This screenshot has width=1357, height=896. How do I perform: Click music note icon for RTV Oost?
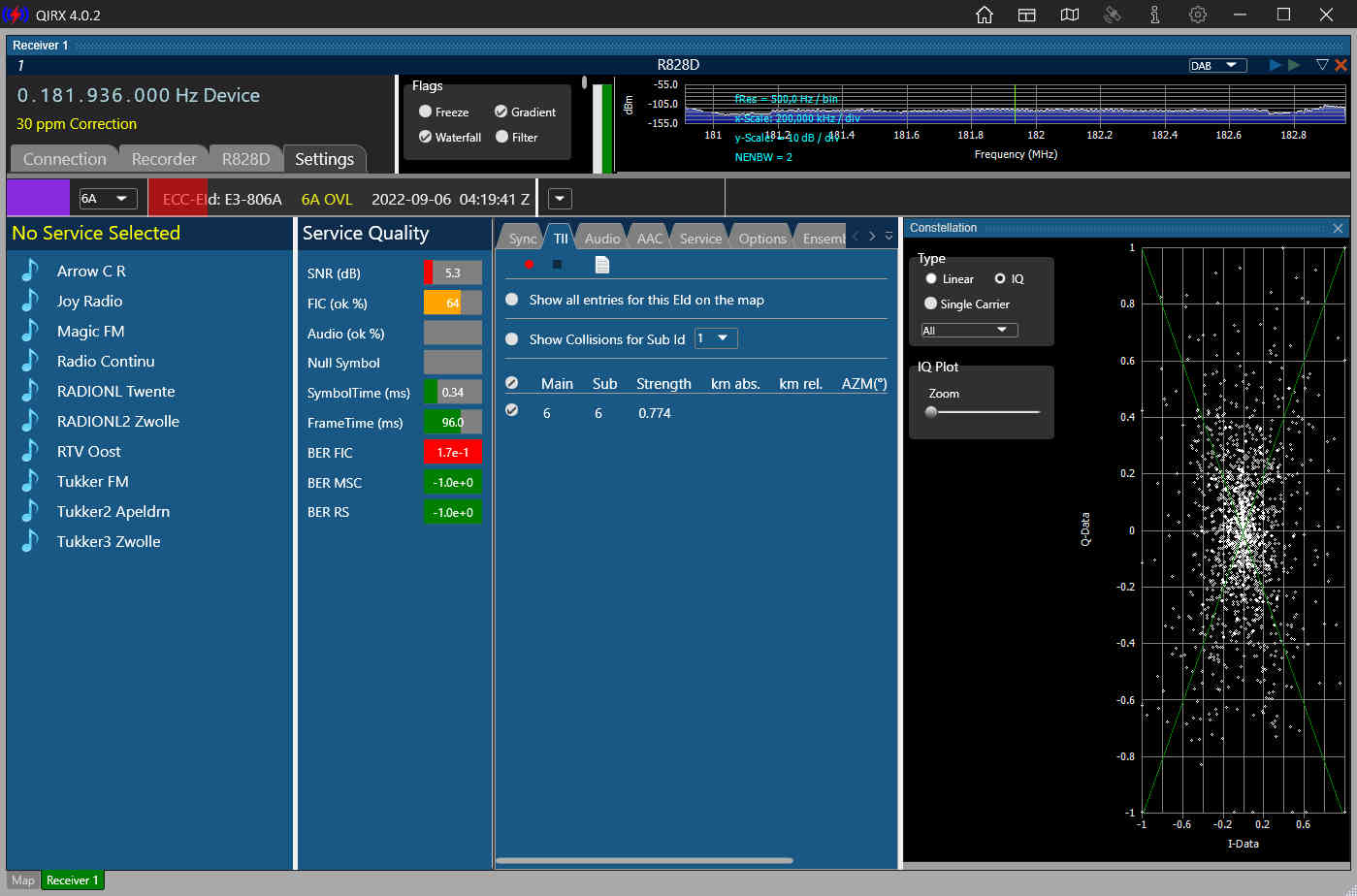tap(30, 451)
